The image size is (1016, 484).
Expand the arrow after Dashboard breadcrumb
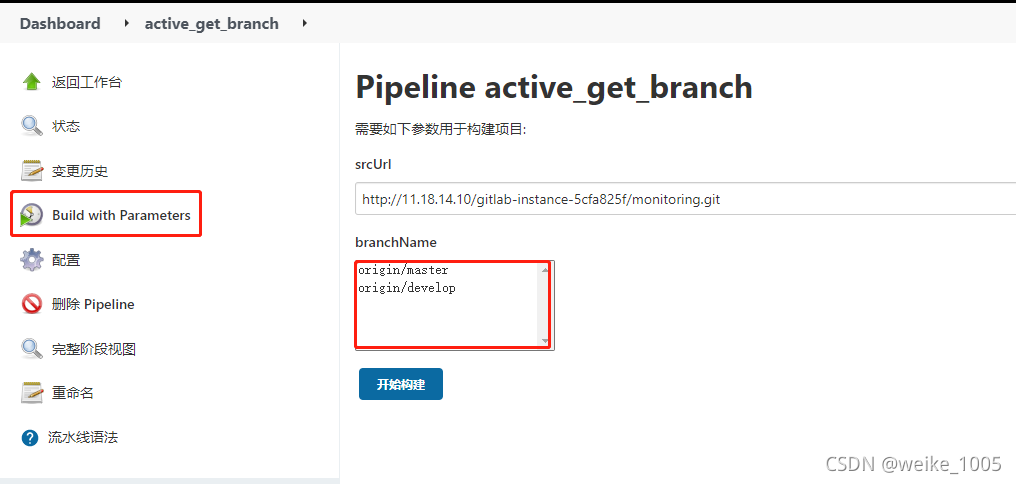click(126, 23)
